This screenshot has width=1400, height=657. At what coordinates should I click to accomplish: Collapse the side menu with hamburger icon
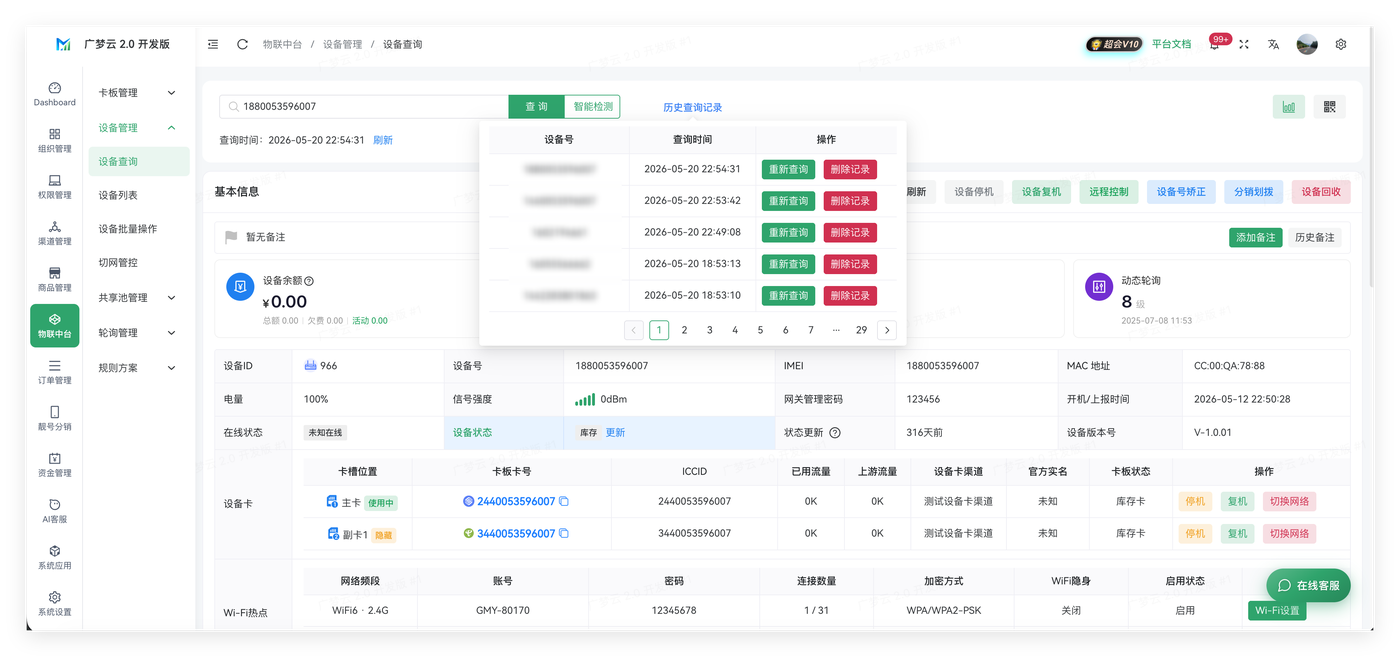pos(213,44)
